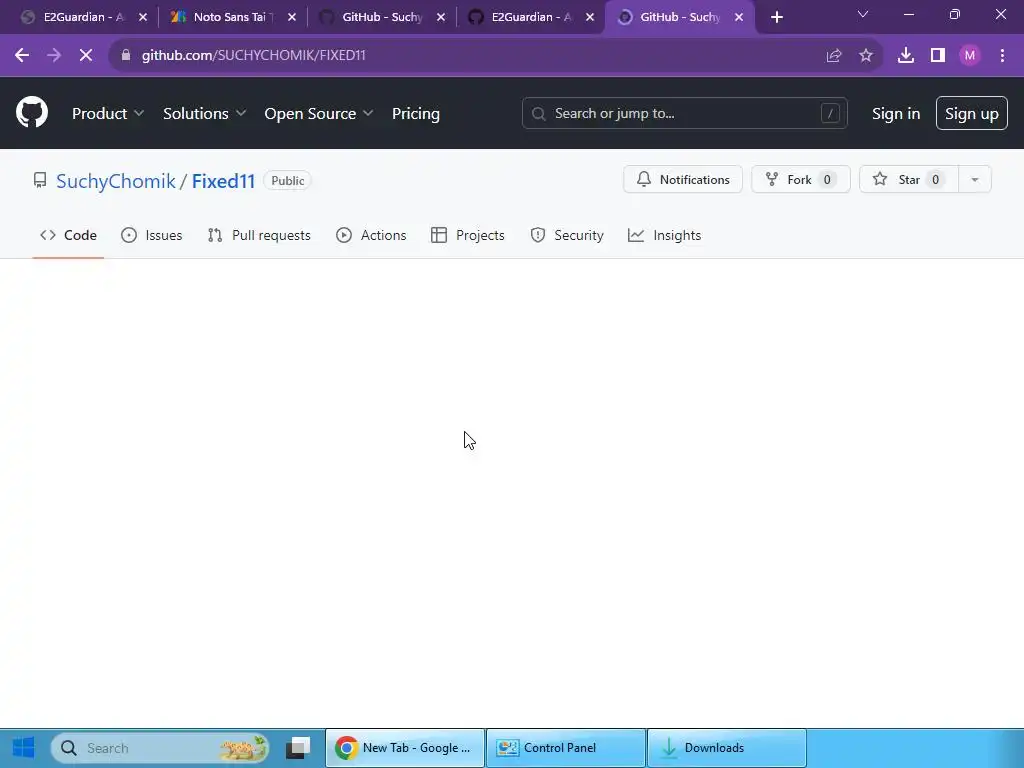Open the tab search chevron in the title bar

pyautogui.click(x=863, y=14)
